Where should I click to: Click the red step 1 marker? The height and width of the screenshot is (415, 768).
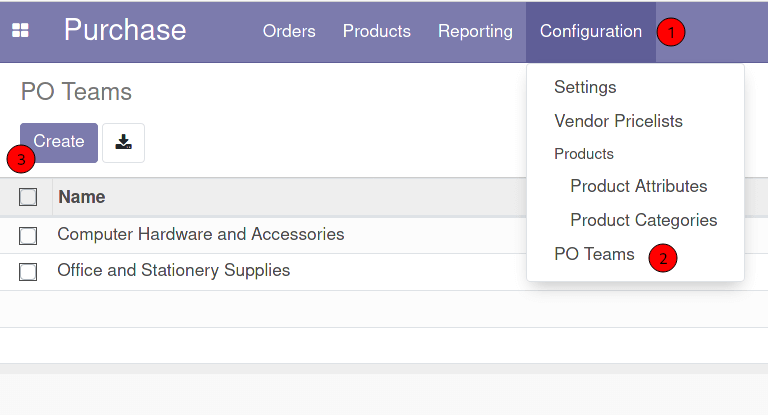[x=671, y=32]
